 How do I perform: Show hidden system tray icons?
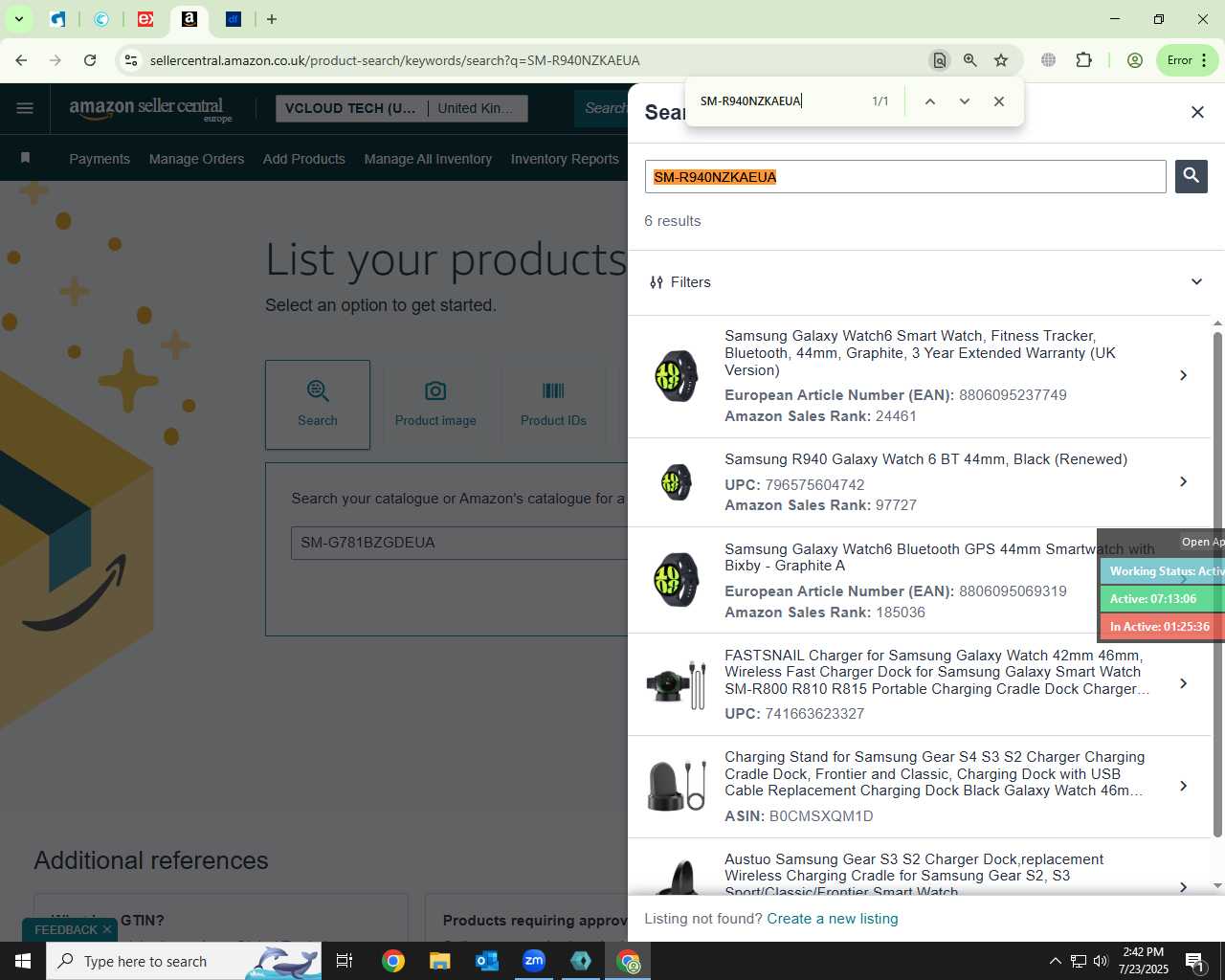1055,961
